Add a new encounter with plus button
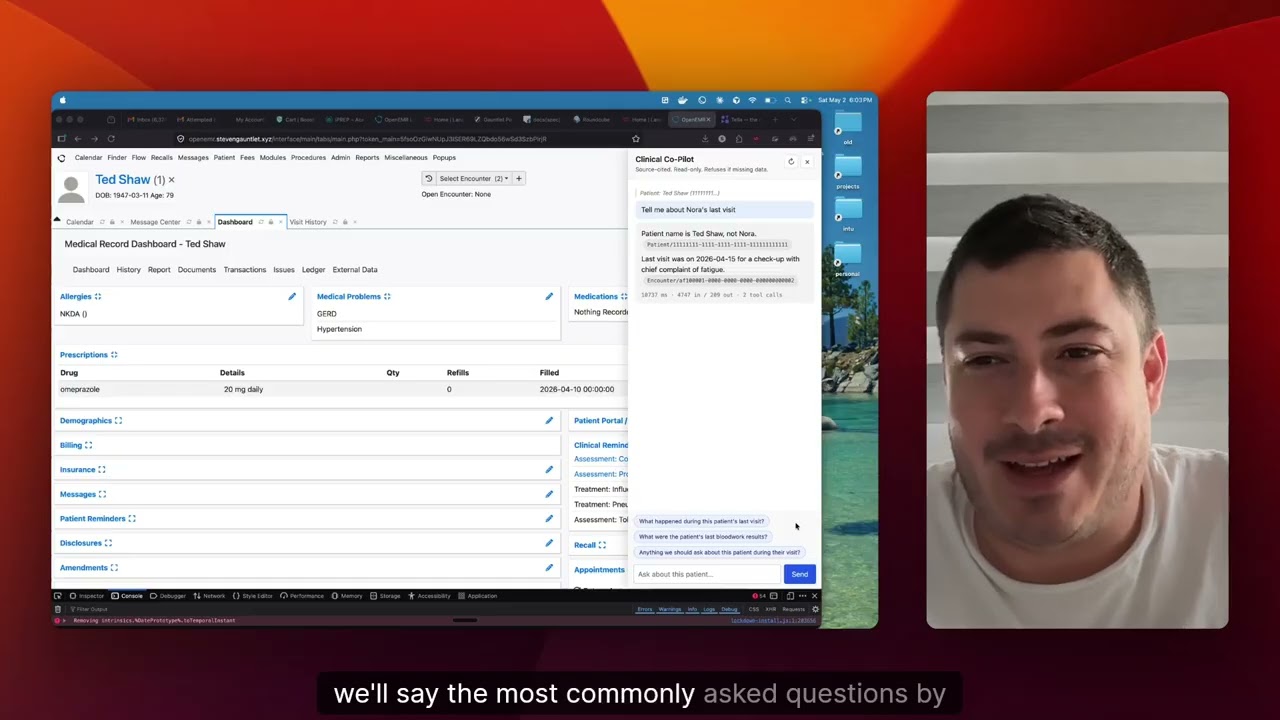1280x720 pixels. (x=519, y=179)
